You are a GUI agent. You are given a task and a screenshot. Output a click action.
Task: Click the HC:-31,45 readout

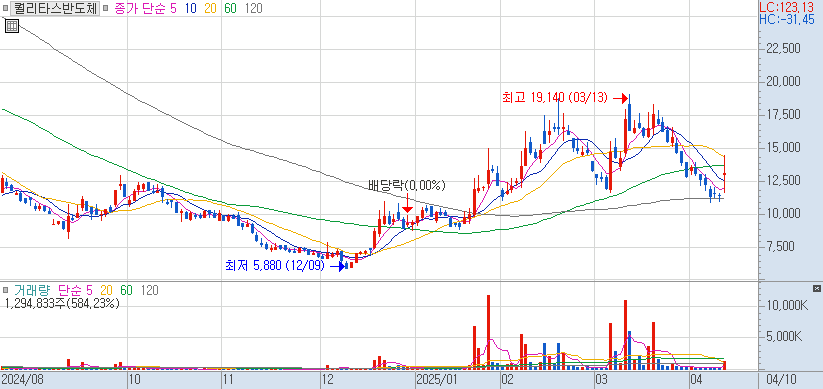coord(787,19)
